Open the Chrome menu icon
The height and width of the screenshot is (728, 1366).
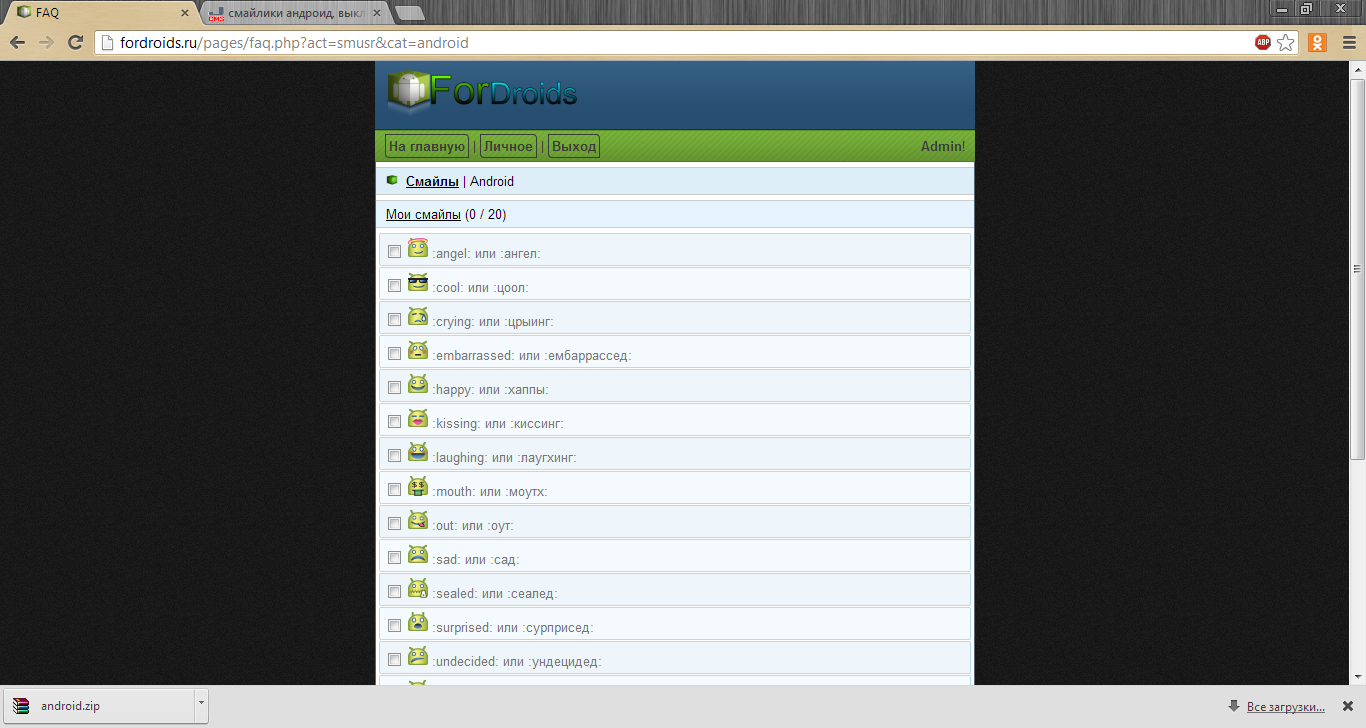pos(1348,43)
